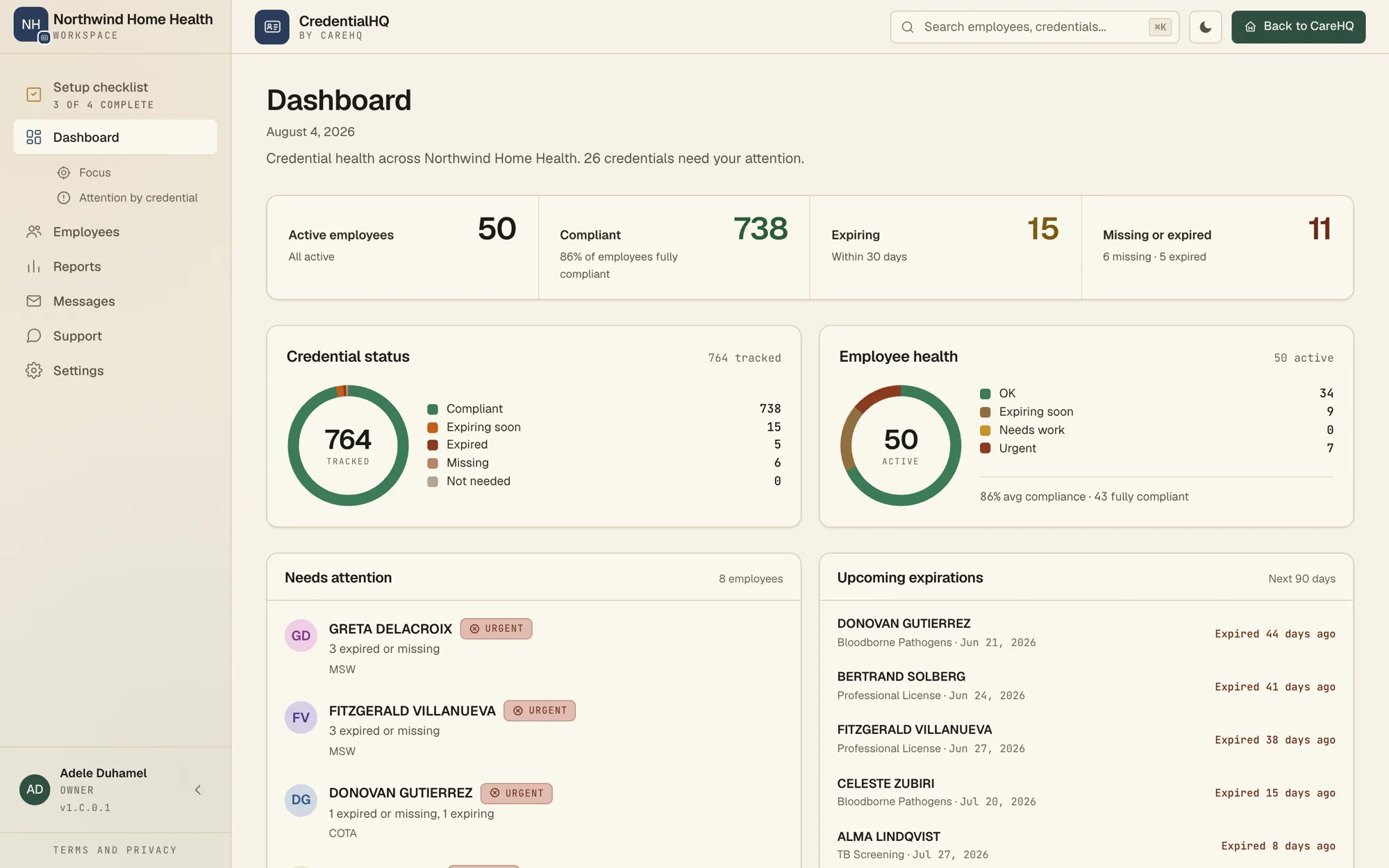1389x868 pixels.
Task: Click the Reports bar chart icon
Action: point(33,267)
